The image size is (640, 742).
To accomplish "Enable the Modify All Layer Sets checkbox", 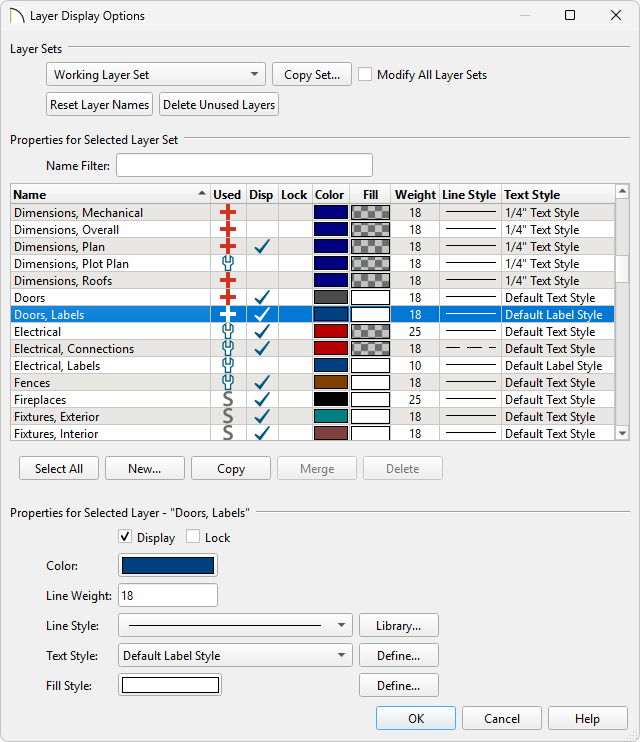I will (365, 74).
